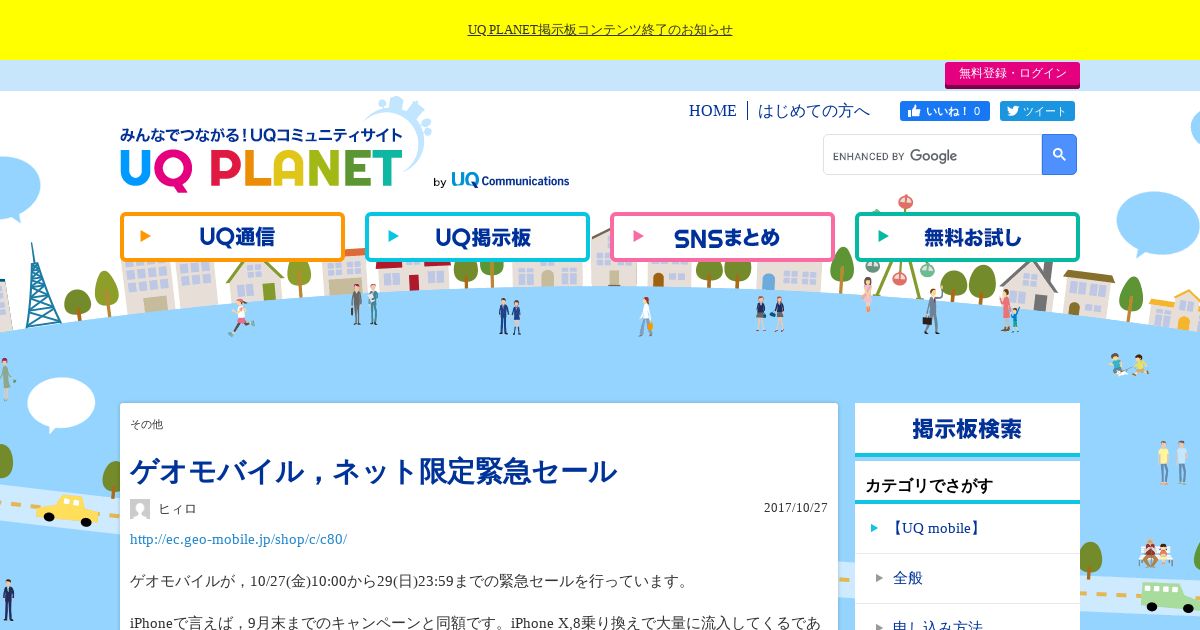Click the 無料登録・ログイン button

pos(1012,74)
